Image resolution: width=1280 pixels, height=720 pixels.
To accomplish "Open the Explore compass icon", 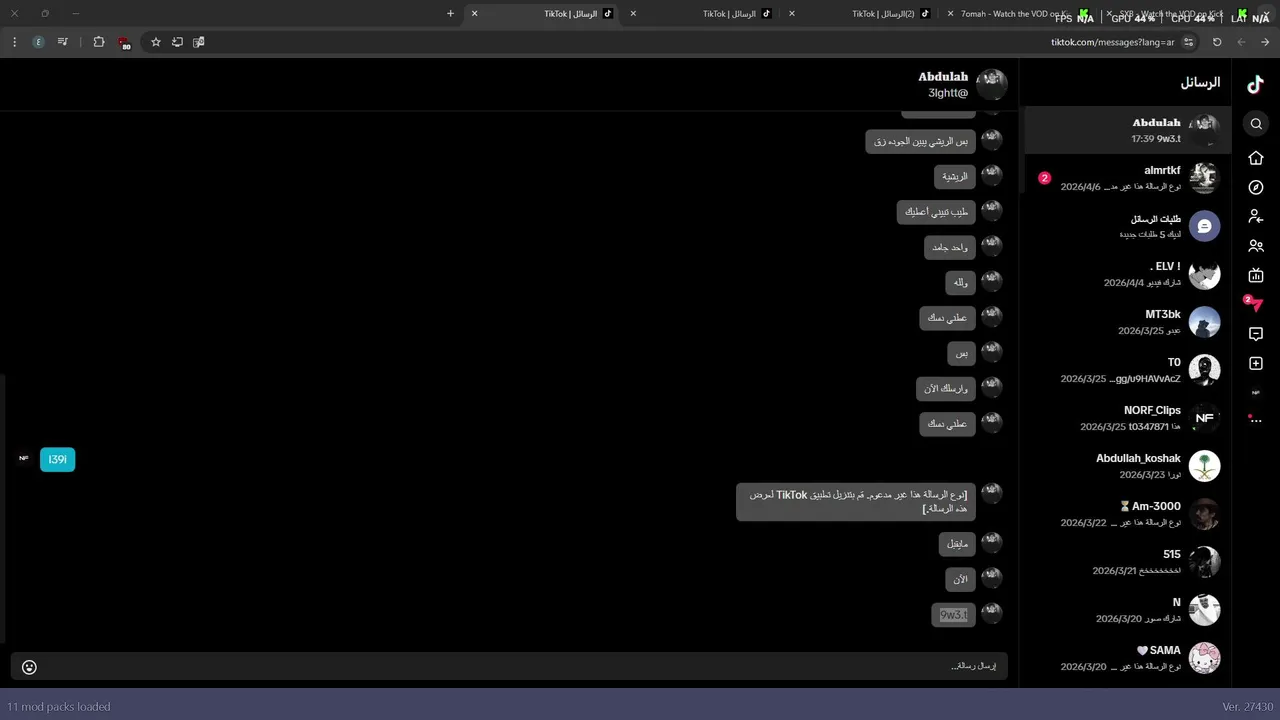I will tap(1256, 187).
